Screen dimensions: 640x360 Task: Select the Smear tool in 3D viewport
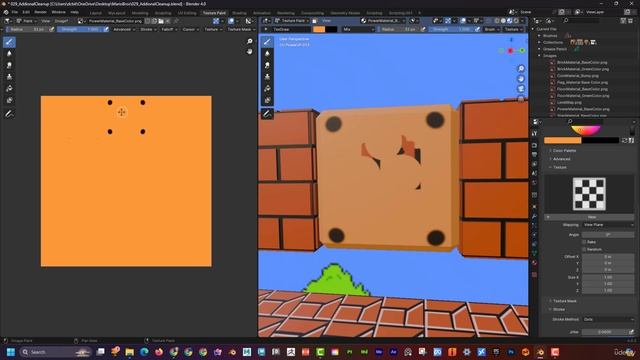[x=267, y=65]
